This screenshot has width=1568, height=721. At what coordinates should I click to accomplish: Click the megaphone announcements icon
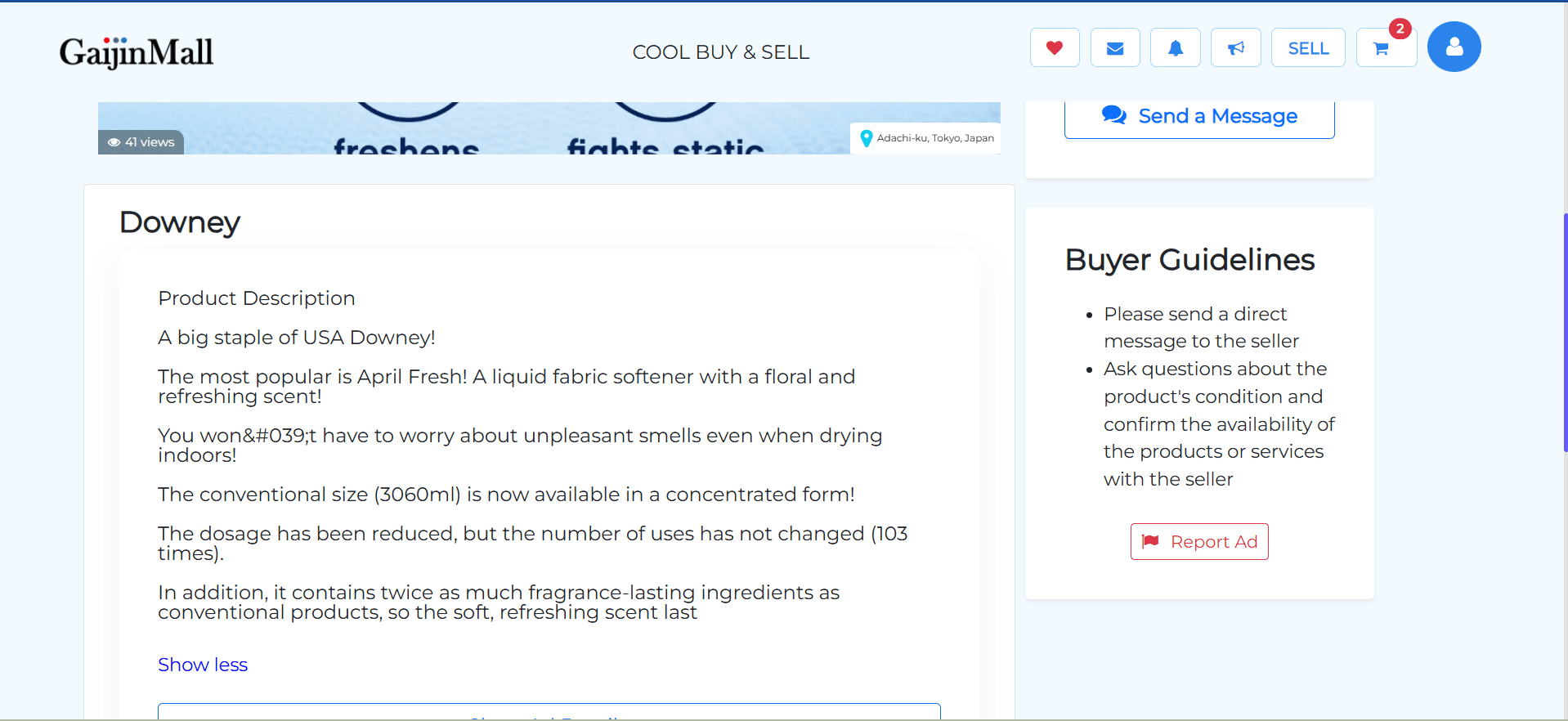(x=1236, y=48)
